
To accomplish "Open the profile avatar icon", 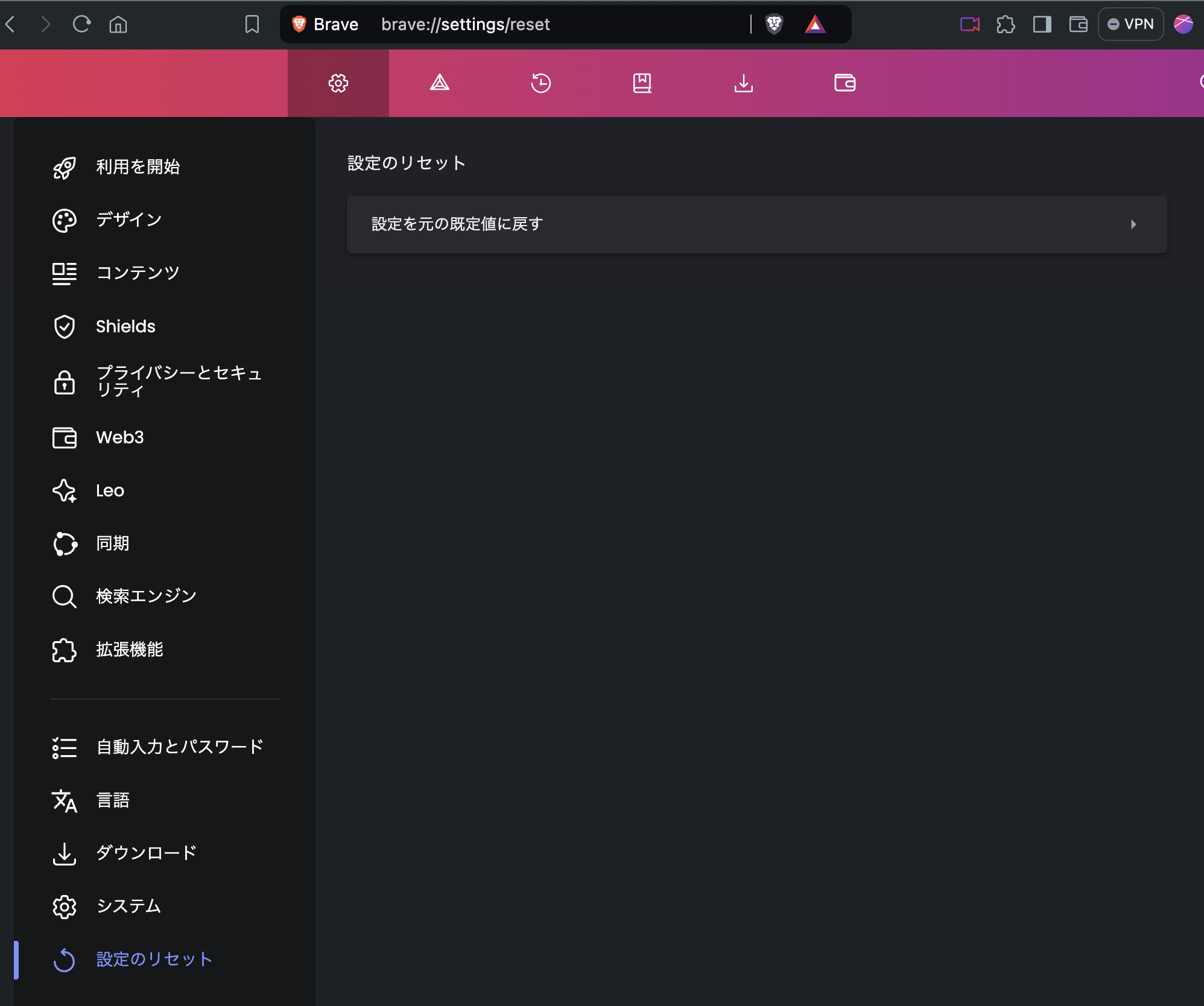I will (x=1183, y=24).
